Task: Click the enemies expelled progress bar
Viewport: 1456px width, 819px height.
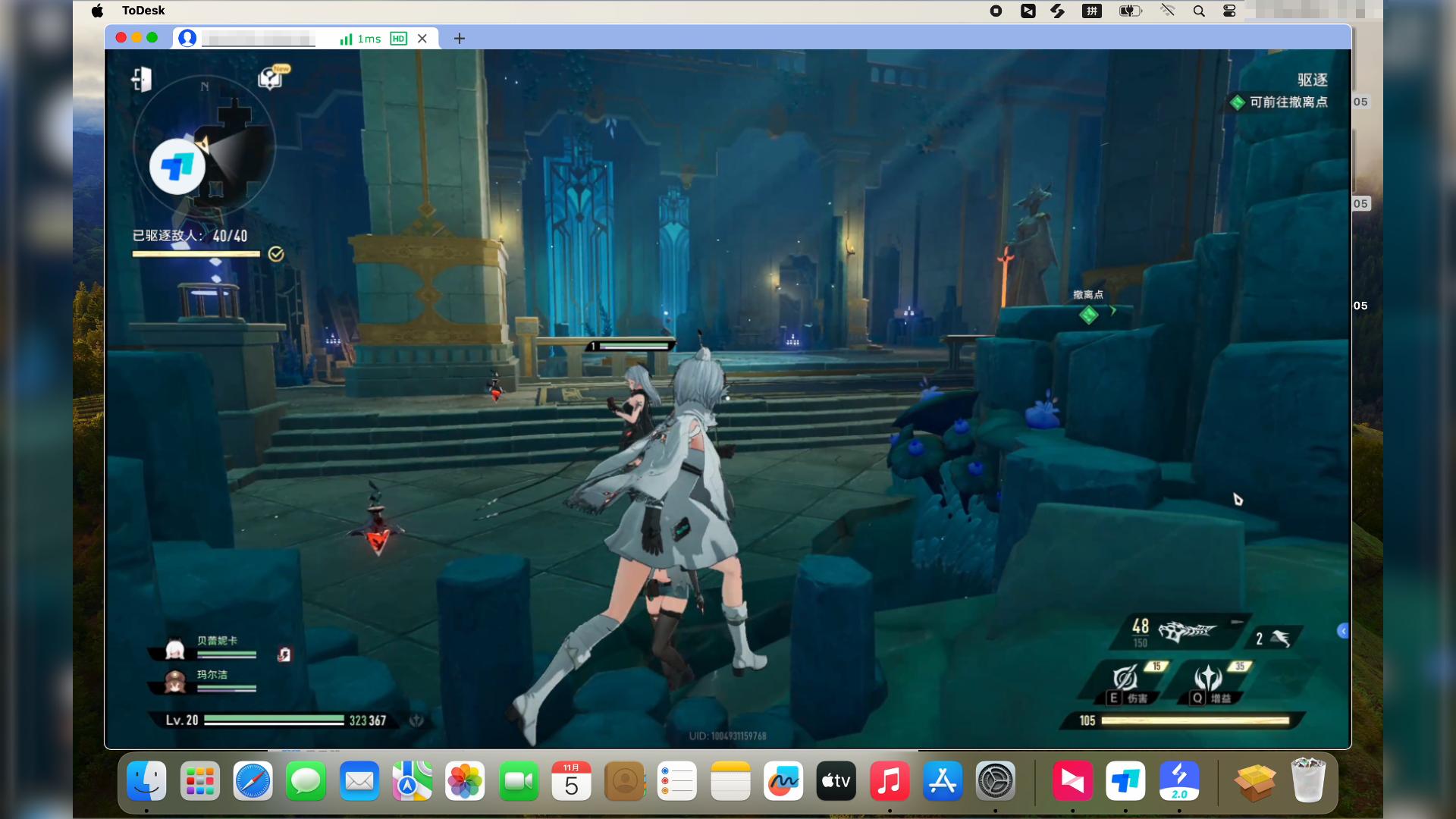Action: (196, 254)
